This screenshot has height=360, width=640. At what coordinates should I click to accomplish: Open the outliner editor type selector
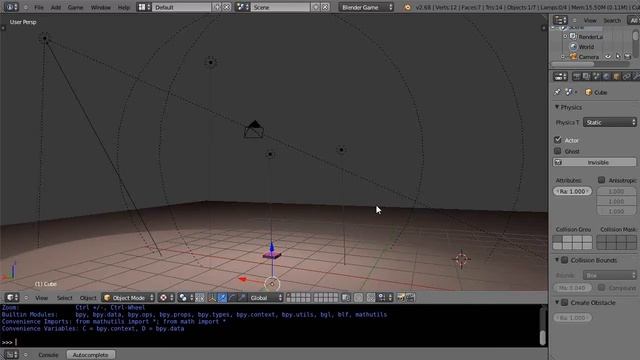(x=560, y=20)
